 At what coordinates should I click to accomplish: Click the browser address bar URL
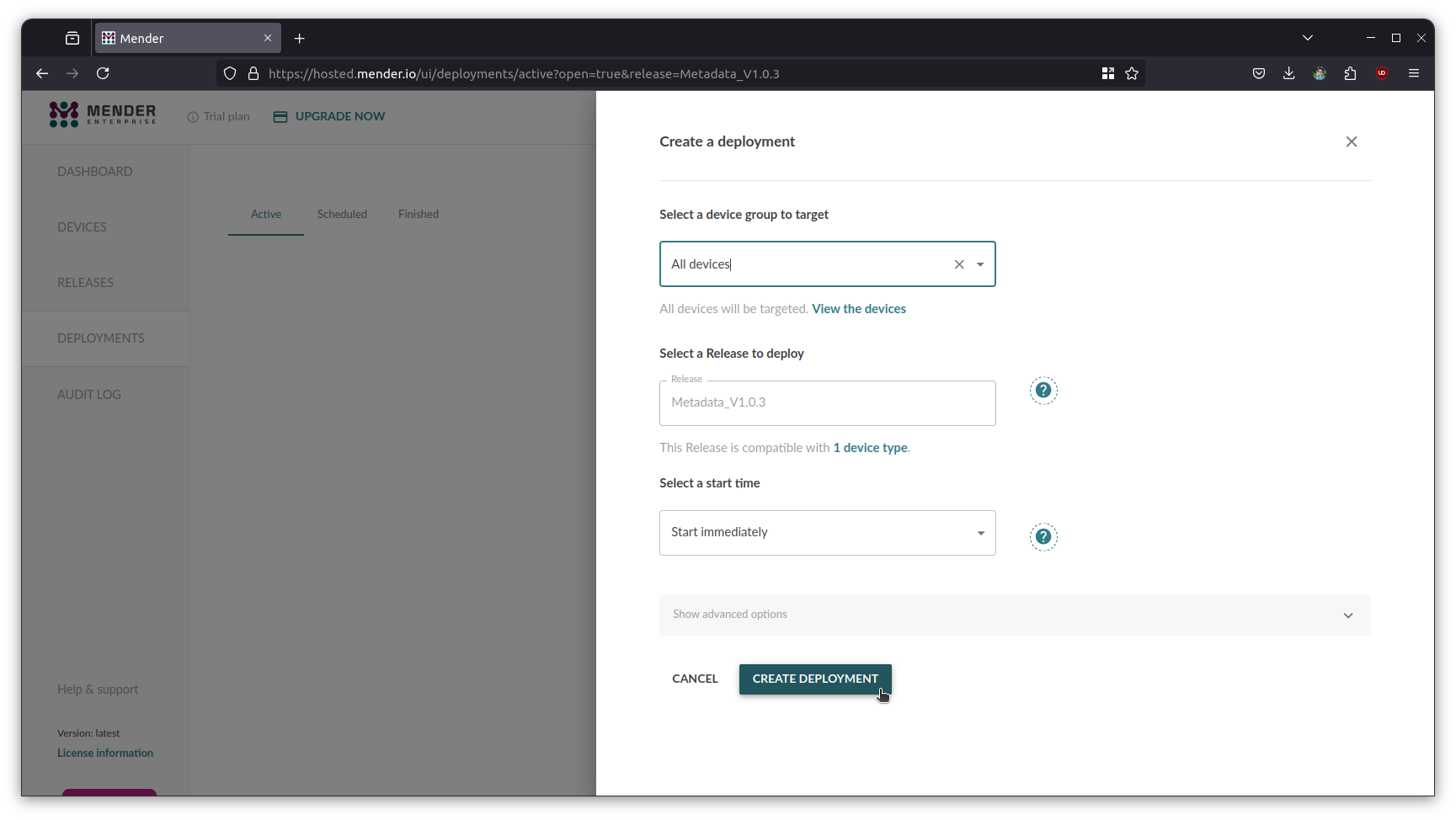pyautogui.click(x=524, y=74)
